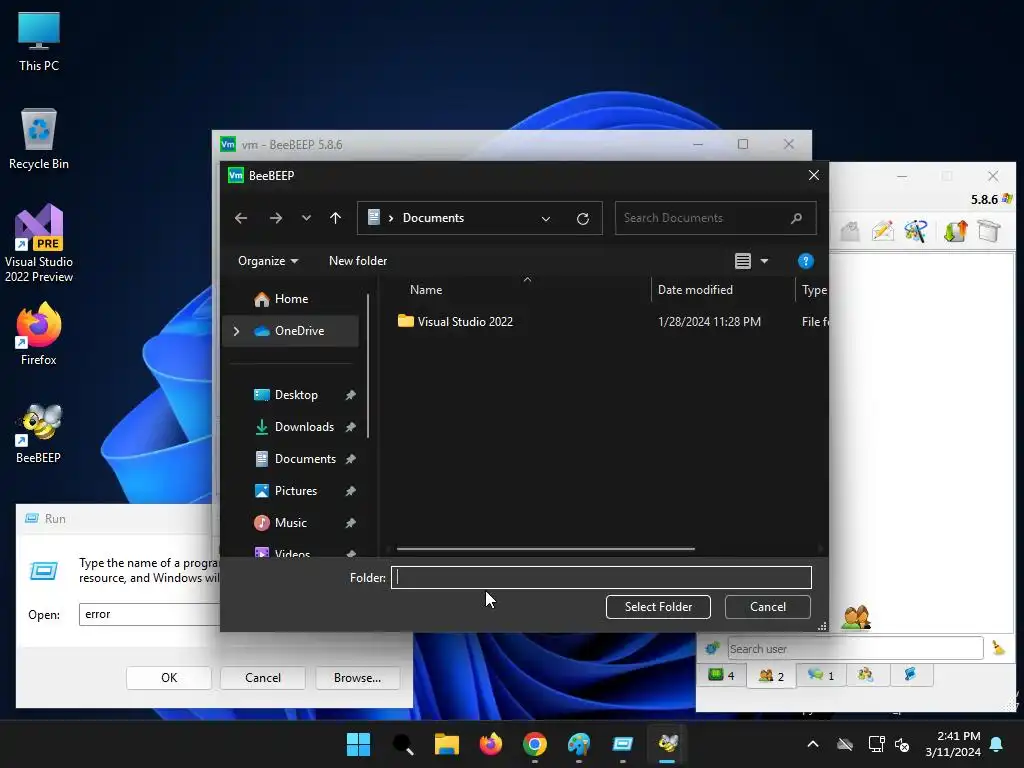Switch to the users tab showing 2

coord(771,675)
